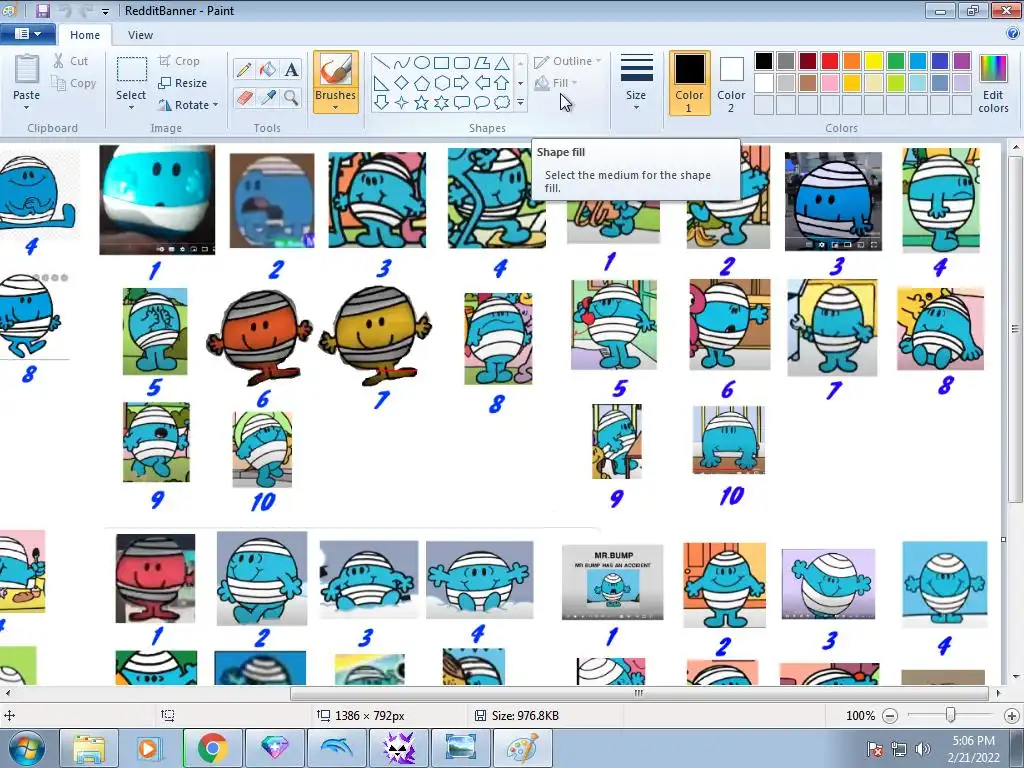Image resolution: width=1024 pixels, height=768 pixels.
Task: Click the Cut button
Action: coord(71,61)
